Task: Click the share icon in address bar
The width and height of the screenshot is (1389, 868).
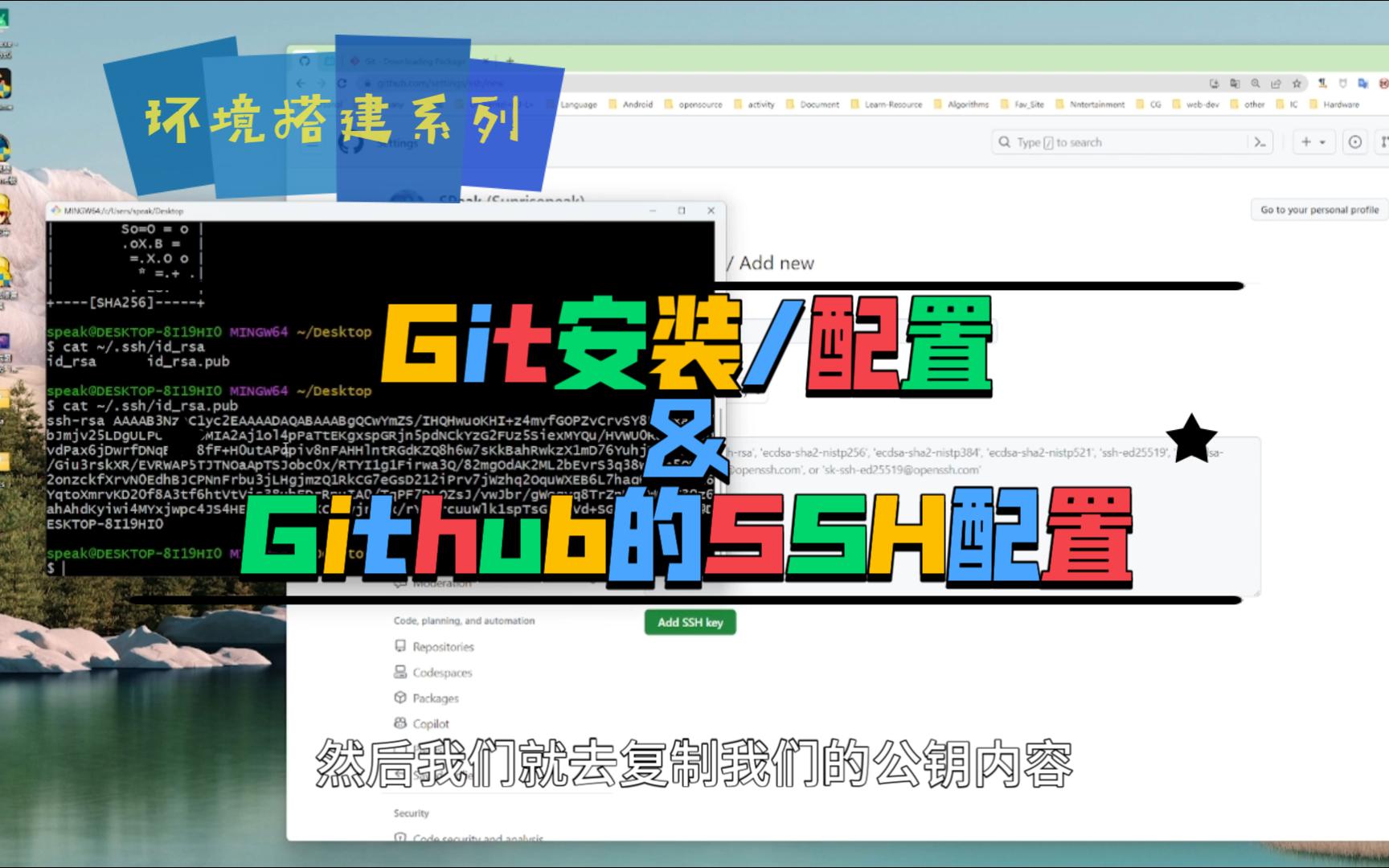Action: coord(1276,84)
